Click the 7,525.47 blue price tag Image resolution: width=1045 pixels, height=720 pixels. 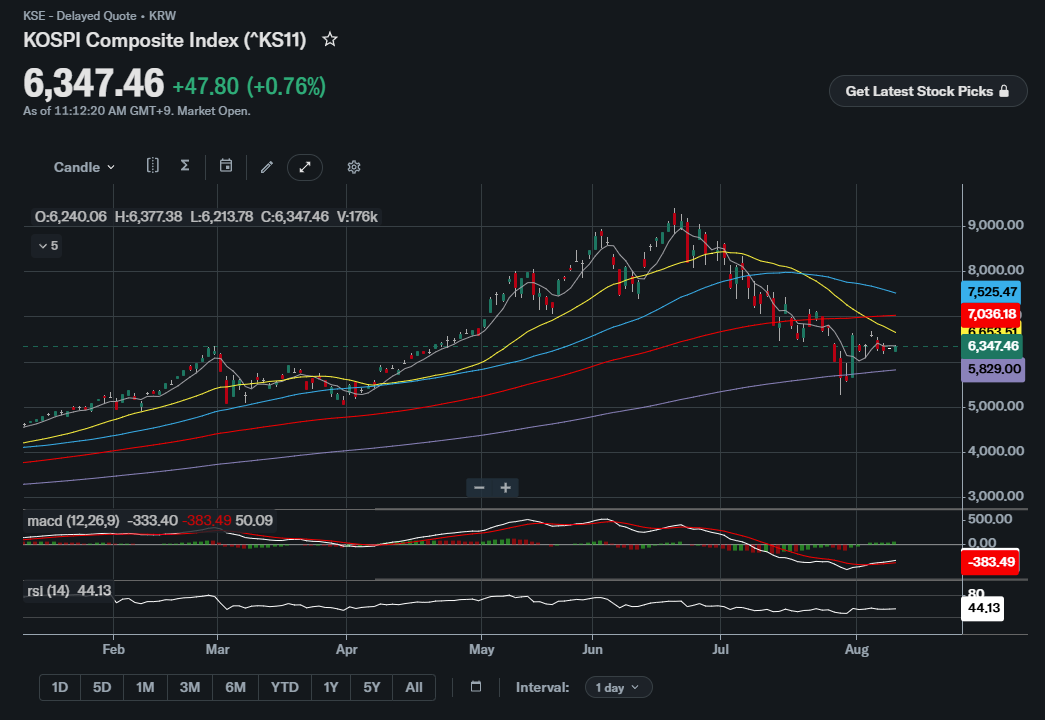point(992,292)
